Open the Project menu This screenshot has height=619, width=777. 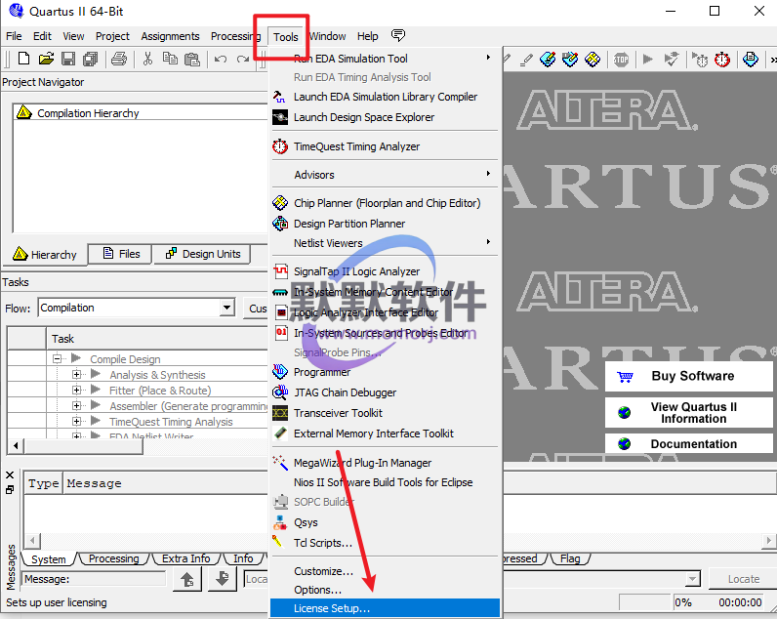click(112, 36)
